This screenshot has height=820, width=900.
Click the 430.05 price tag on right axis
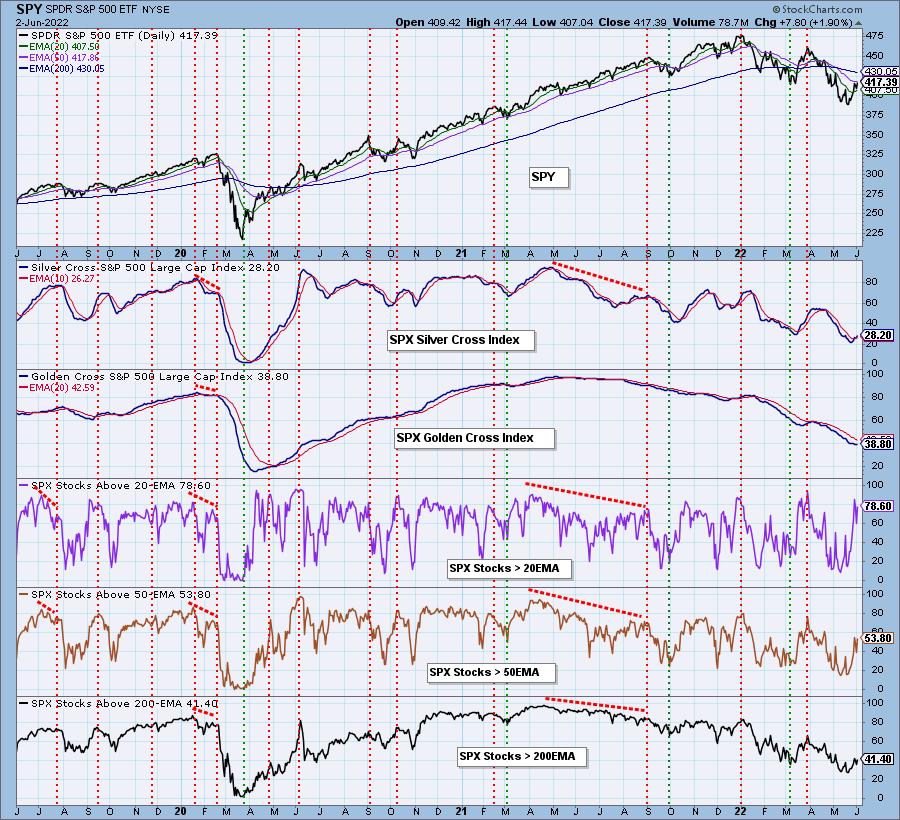coord(880,72)
